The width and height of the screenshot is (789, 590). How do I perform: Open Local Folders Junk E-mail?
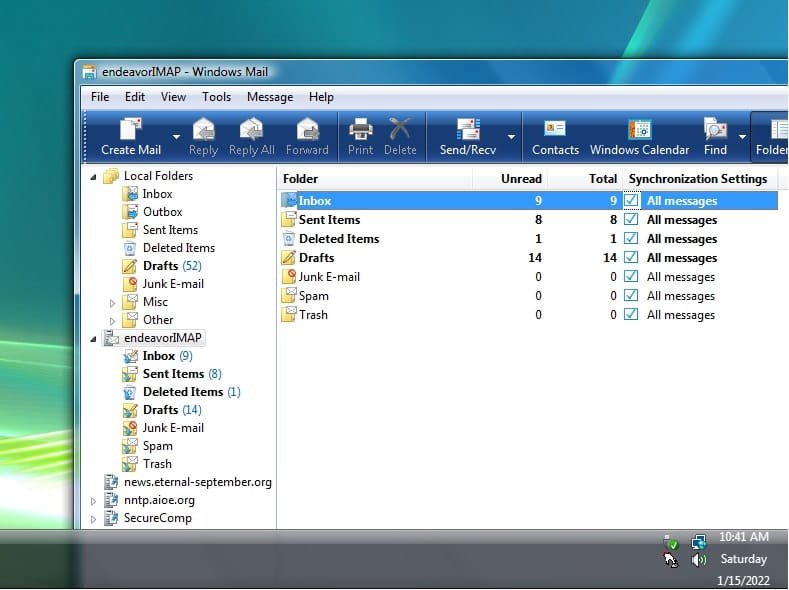pyautogui.click(x=163, y=284)
